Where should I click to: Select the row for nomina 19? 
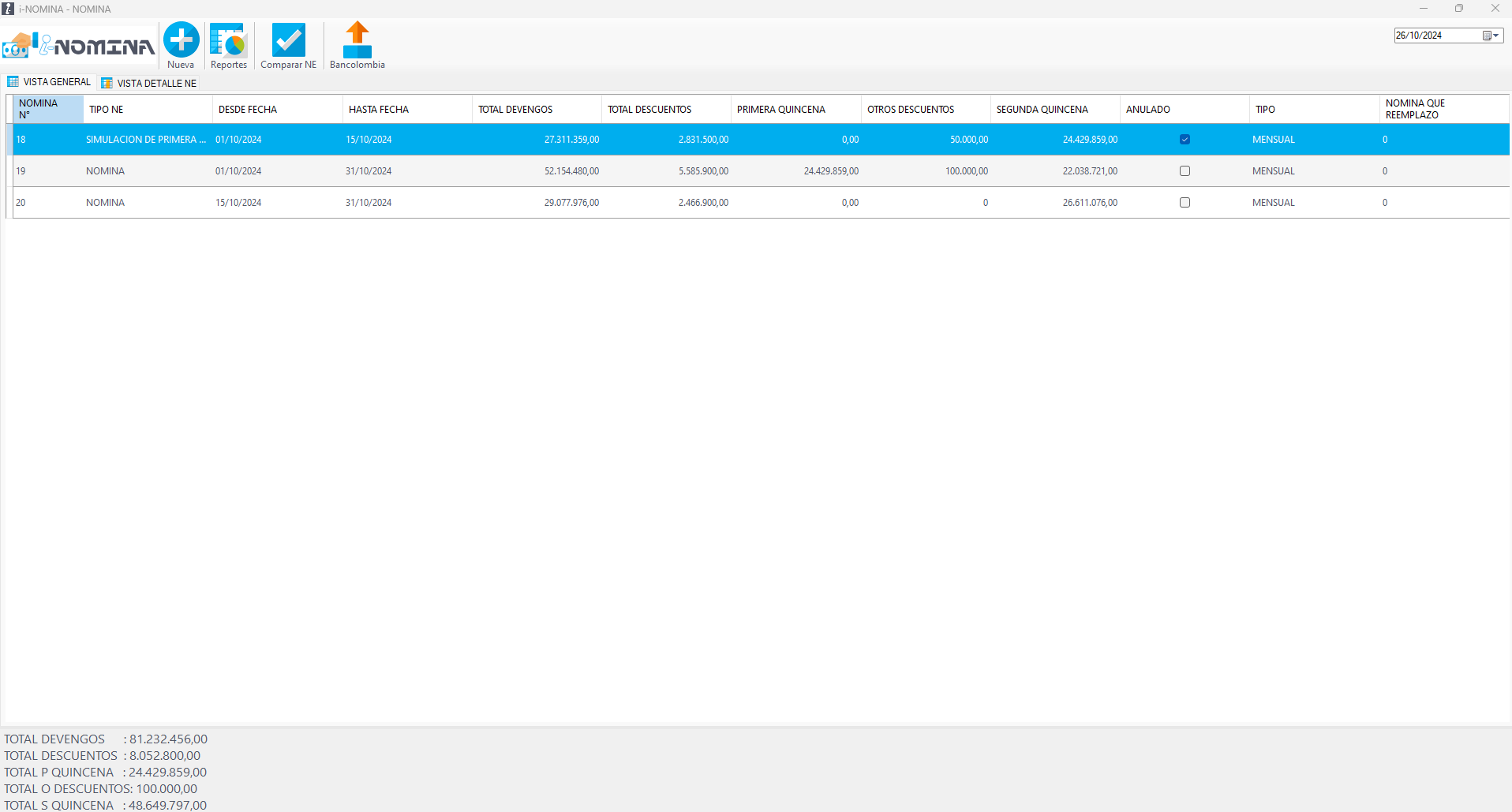105,171
